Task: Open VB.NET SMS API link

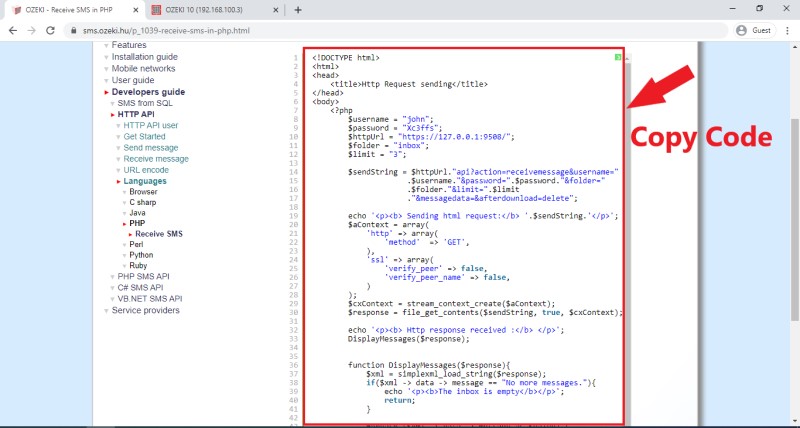Action: tap(150, 299)
